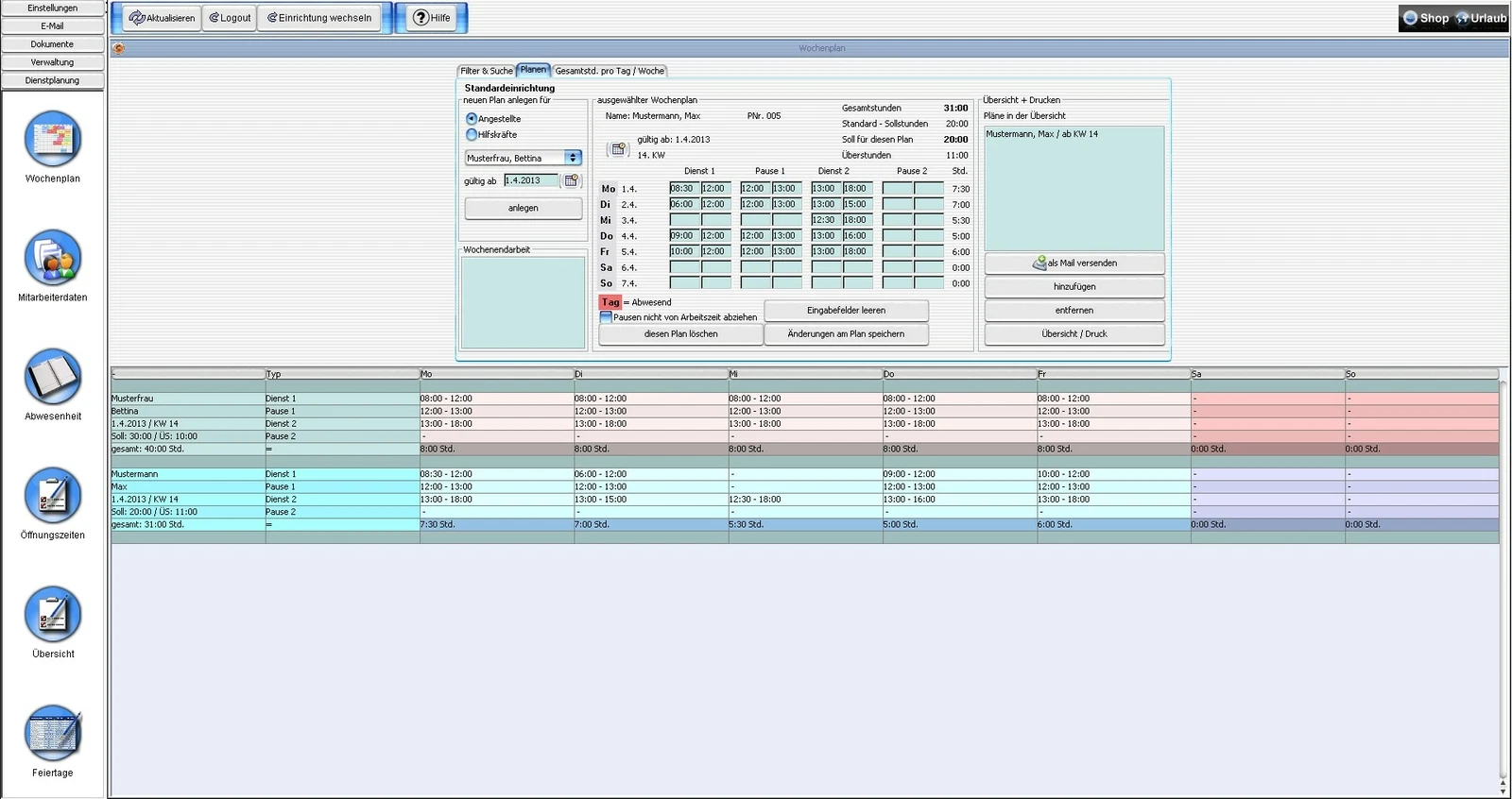Open the E-Mail menu

coord(52,25)
